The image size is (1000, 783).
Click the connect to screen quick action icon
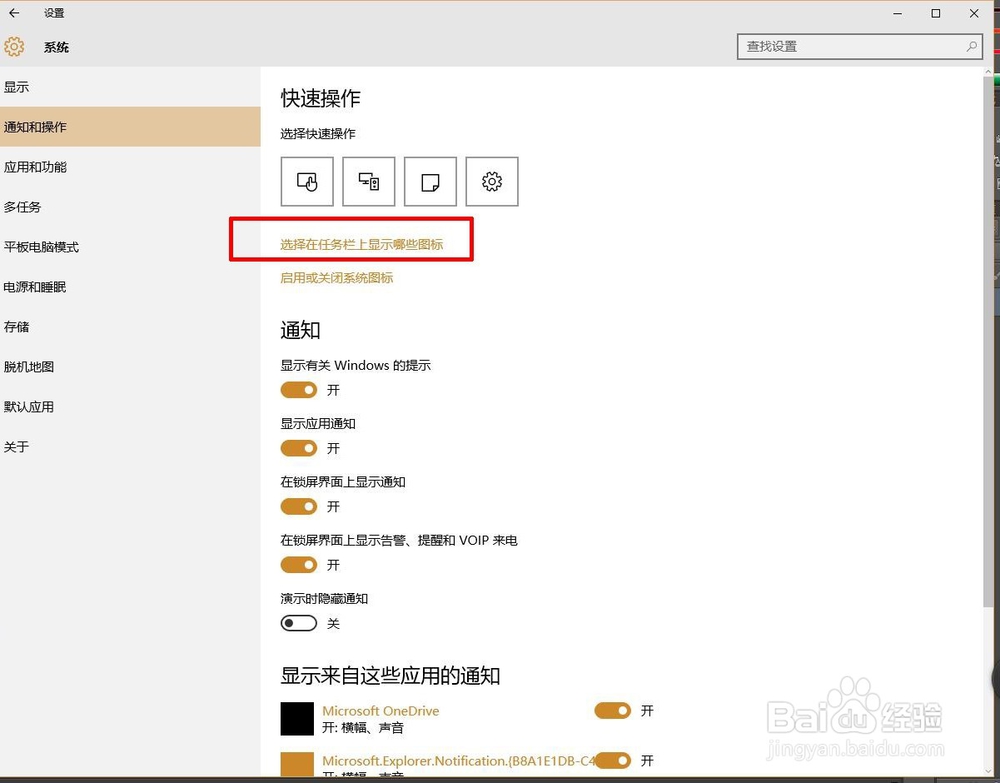(x=368, y=181)
